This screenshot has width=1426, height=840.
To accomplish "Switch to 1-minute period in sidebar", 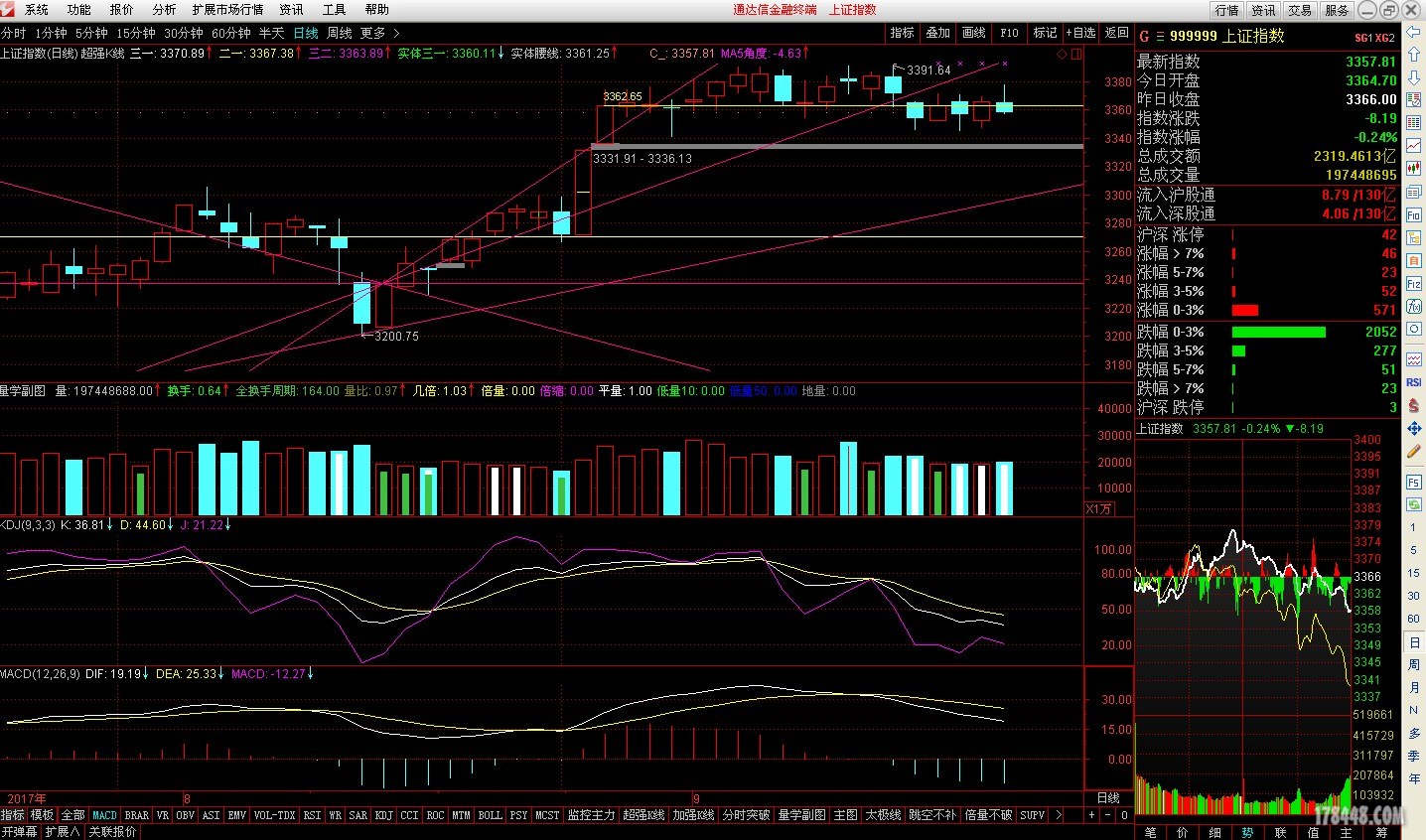I will pos(1414,527).
